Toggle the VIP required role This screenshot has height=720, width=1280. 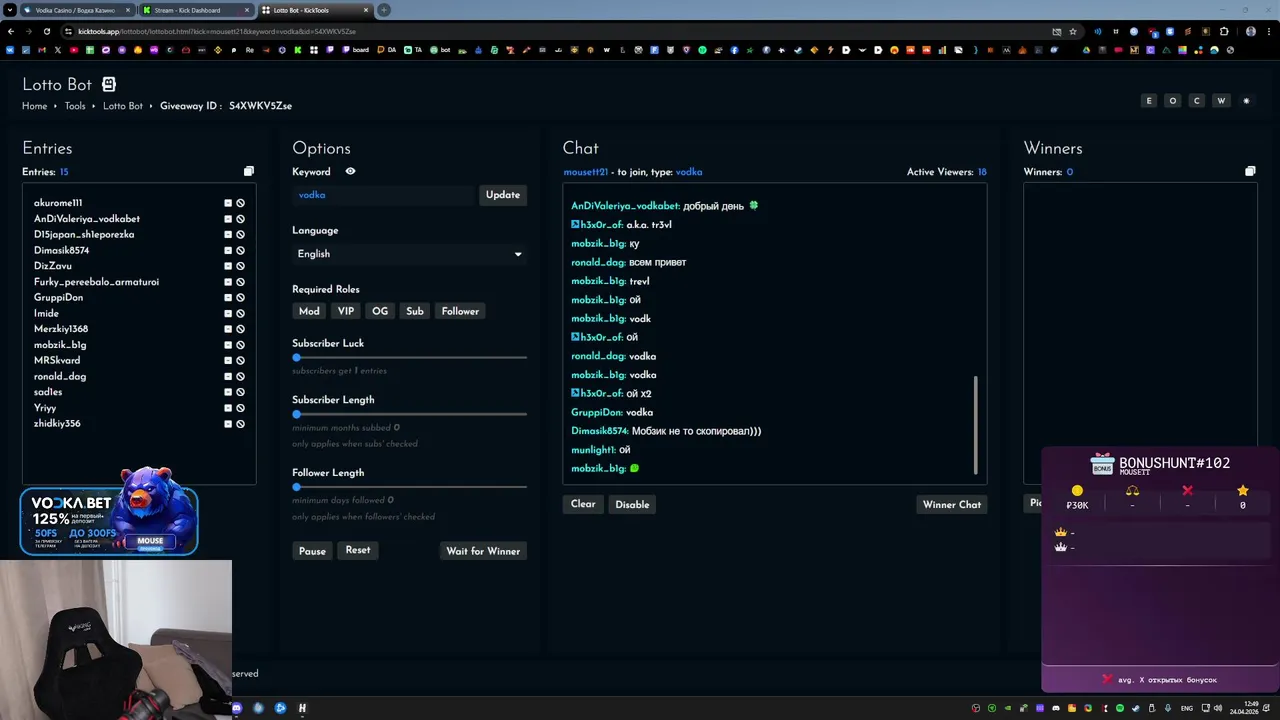(346, 311)
